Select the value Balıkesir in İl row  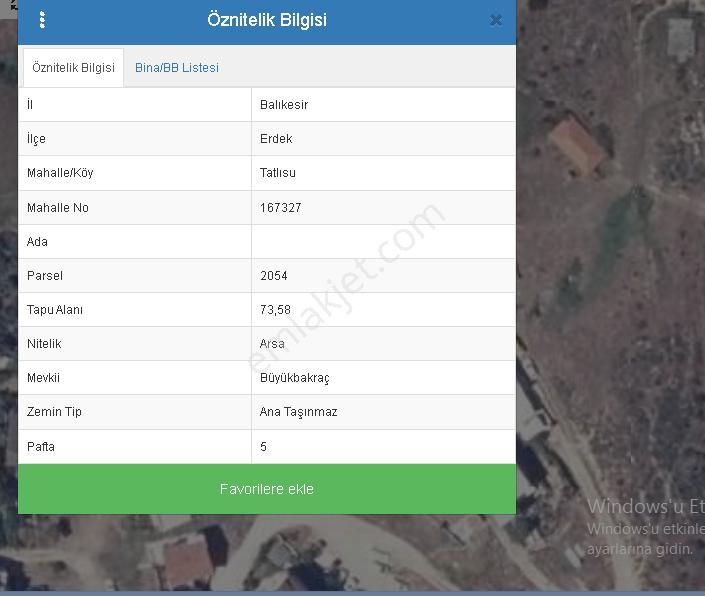tap(284, 105)
